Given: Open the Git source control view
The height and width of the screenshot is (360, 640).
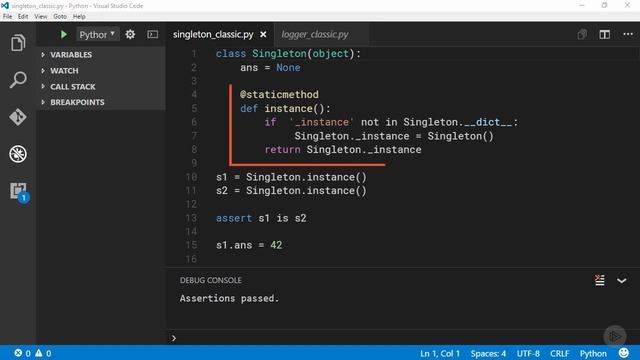Looking at the screenshot, I should pyautogui.click(x=18, y=117).
